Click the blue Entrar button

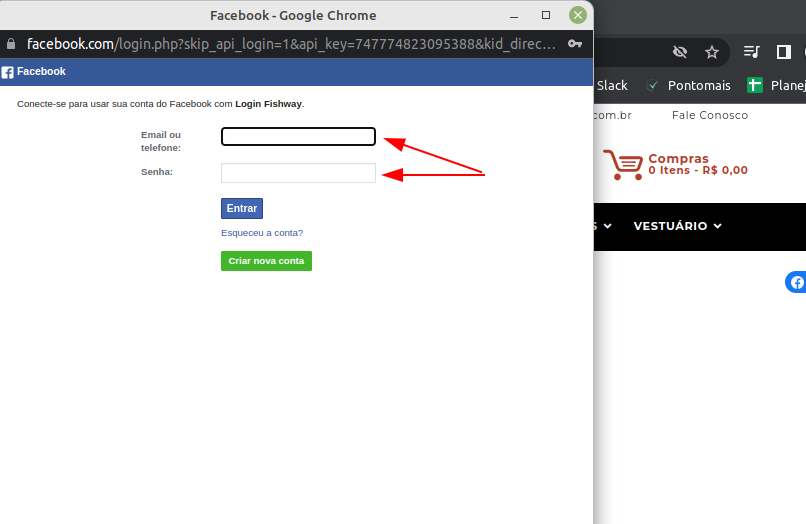242,208
